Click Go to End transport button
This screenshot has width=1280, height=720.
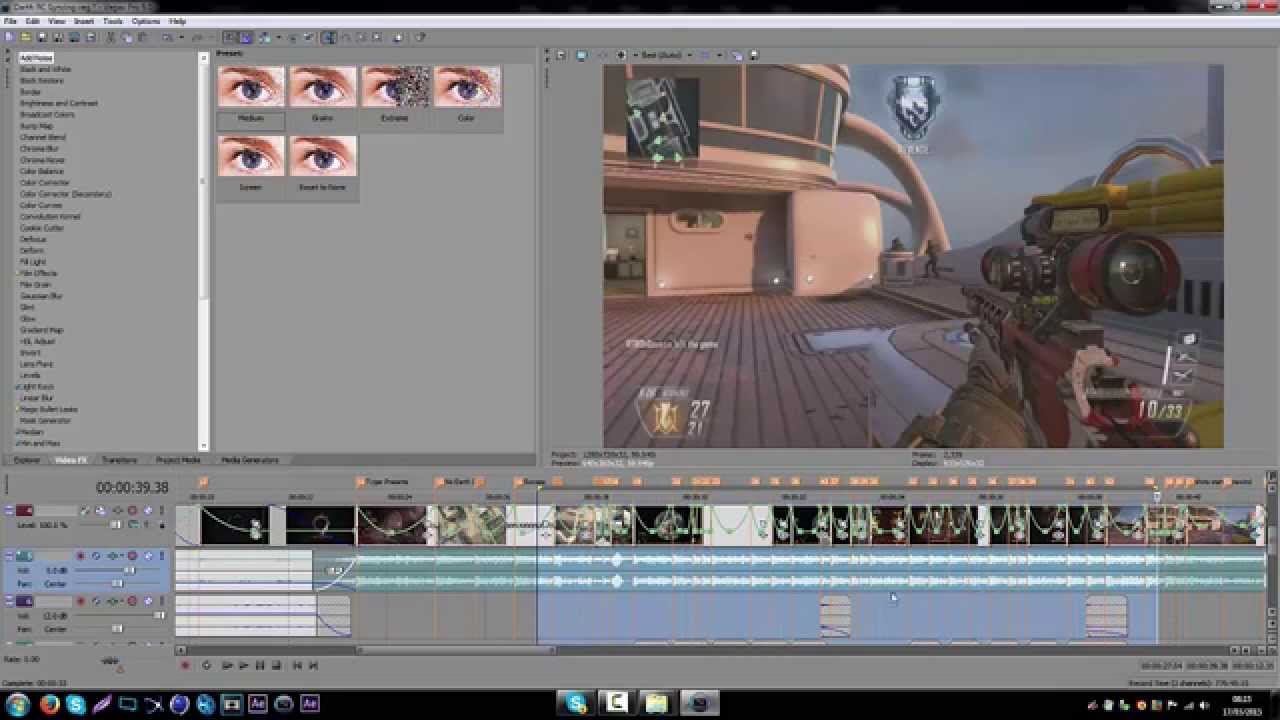tap(313, 665)
